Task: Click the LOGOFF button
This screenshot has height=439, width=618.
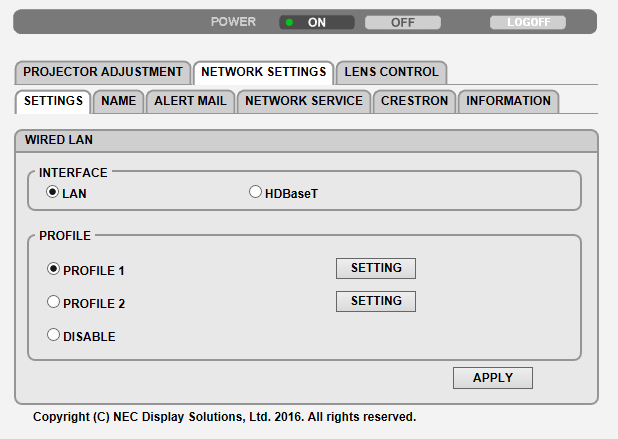Action: tap(528, 22)
